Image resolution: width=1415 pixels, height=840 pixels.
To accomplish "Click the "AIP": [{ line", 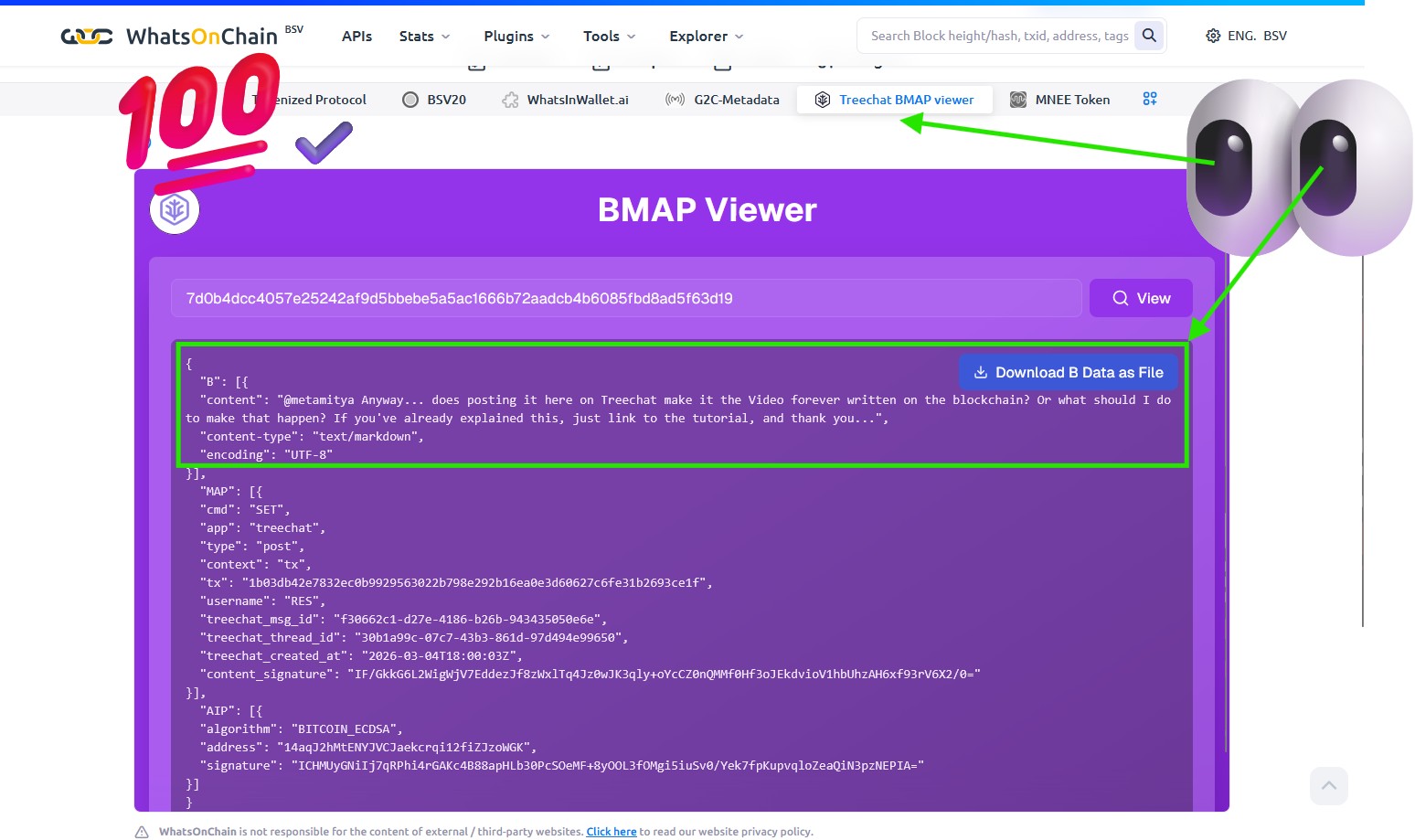I will (231, 711).
